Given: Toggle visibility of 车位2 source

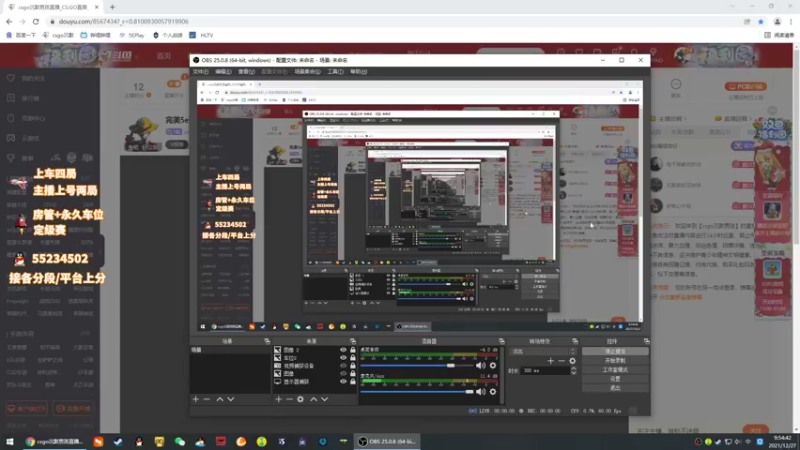Looking at the screenshot, I should tap(343, 358).
